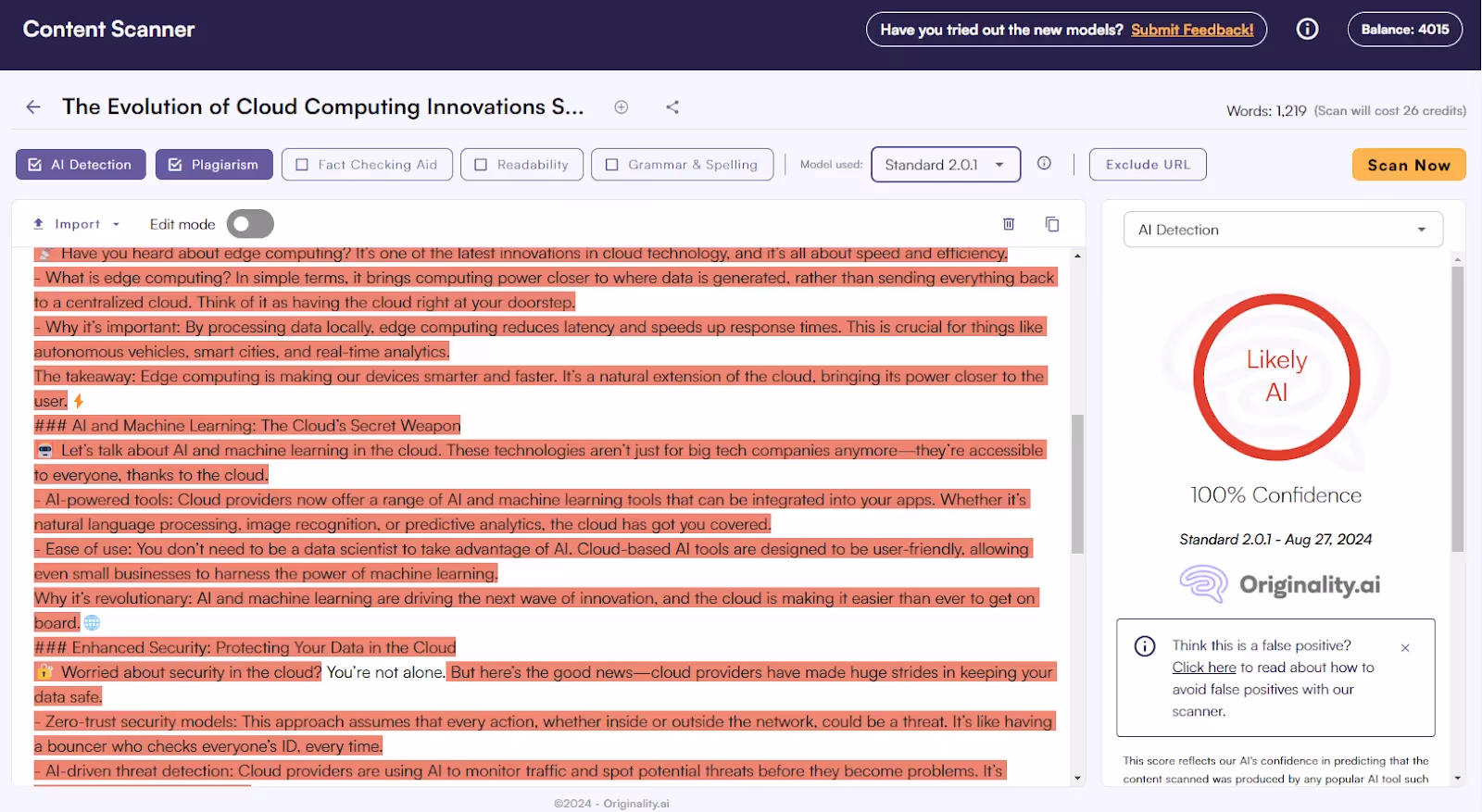The width and height of the screenshot is (1482, 812).
Task: Click the editor scroll down arrow
Action: pos(1077,779)
